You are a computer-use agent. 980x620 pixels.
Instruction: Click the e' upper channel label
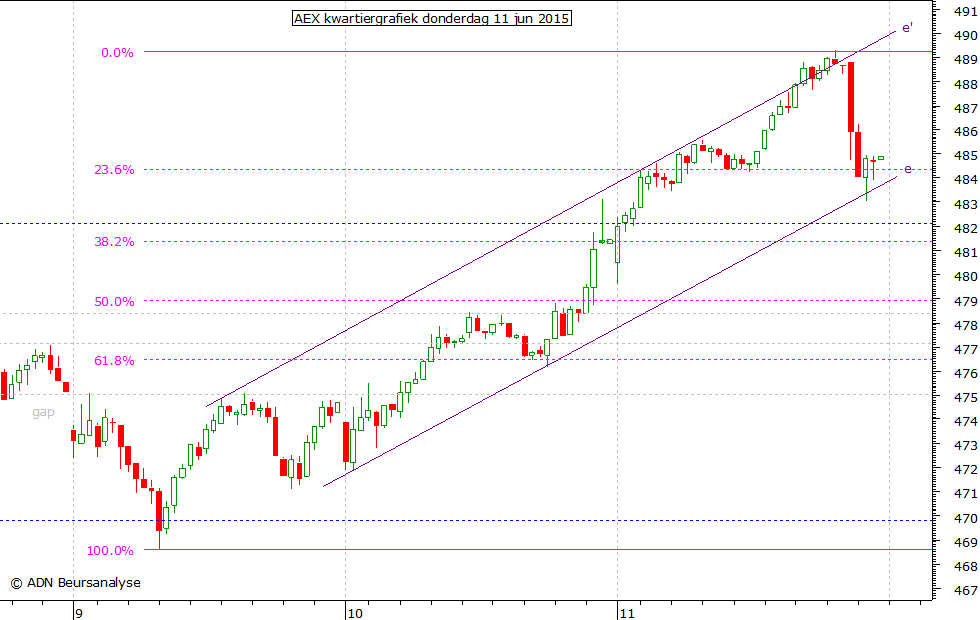907,28
